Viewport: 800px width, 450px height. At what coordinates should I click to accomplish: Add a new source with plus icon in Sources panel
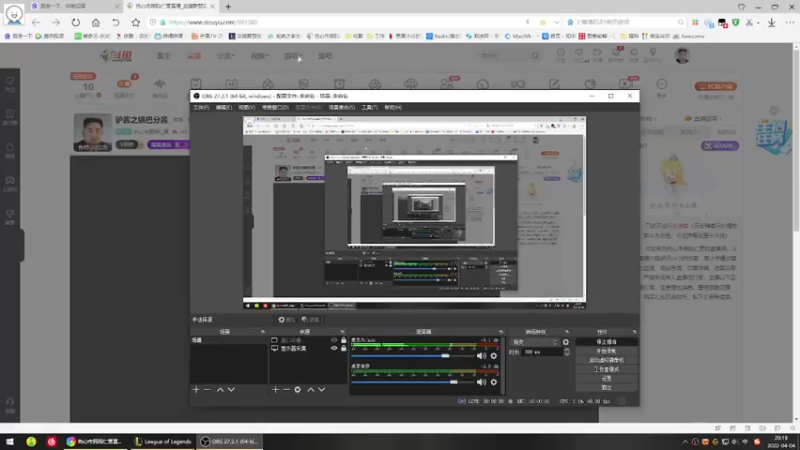[276, 390]
